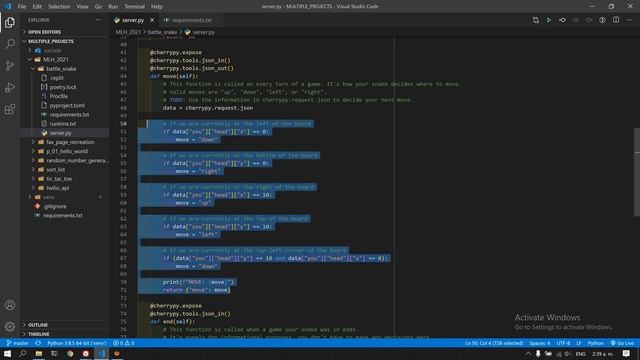This screenshot has height=360, width=640.
Task: Open the File menu
Action: [x=22, y=7]
